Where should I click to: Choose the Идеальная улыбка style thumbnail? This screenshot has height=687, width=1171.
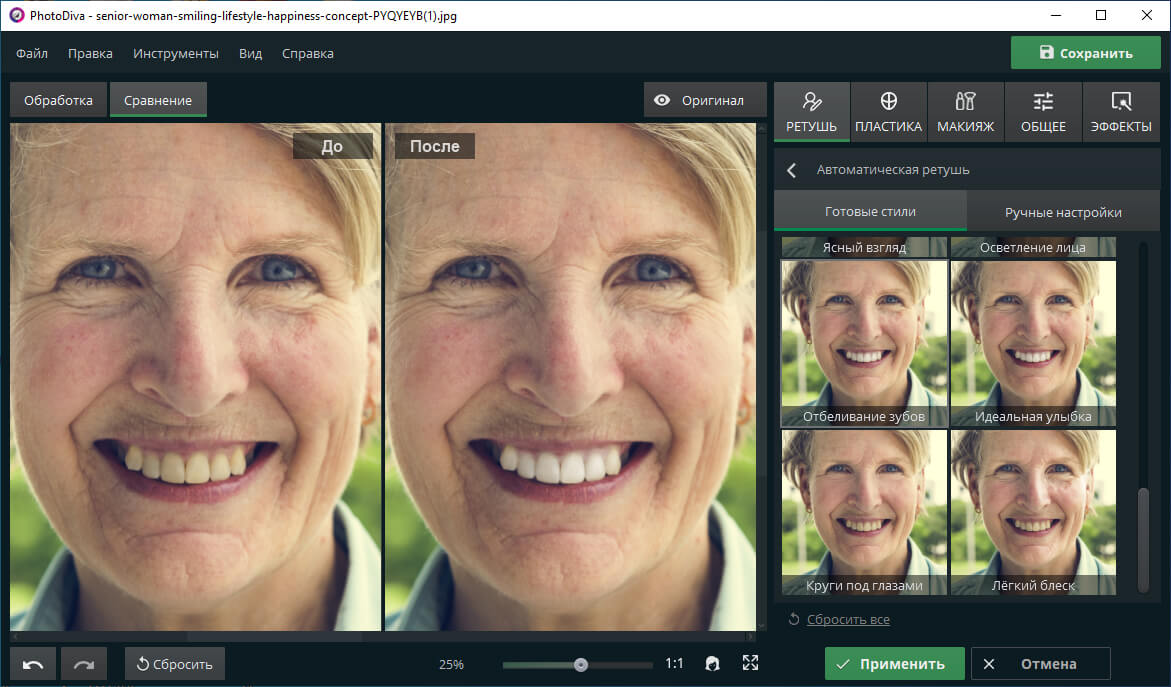(x=1034, y=344)
